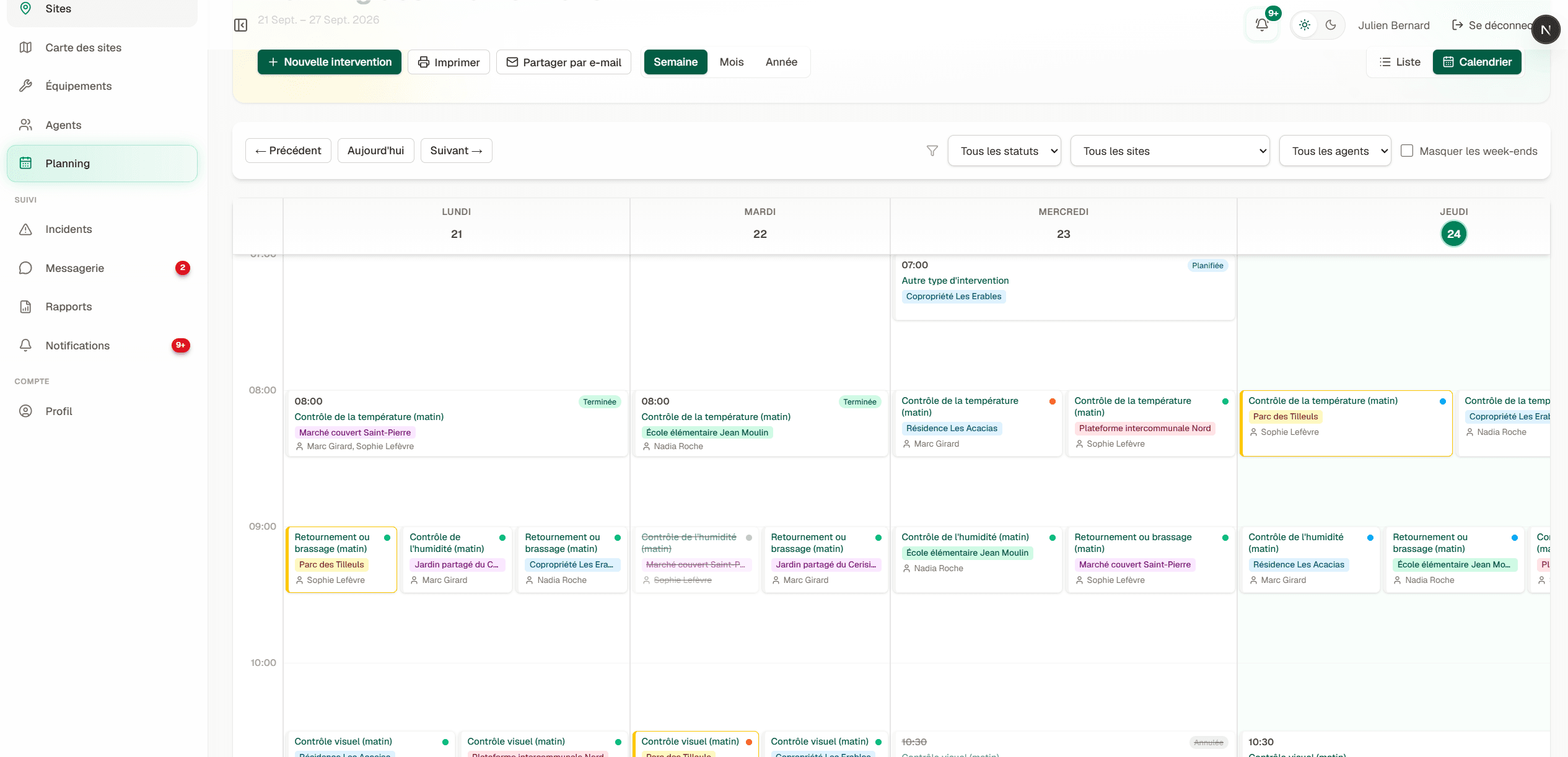Open Wednesday 07:00 Autre type d'intervention card
Image resolution: width=1568 pixels, height=757 pixels.
click(x=1064, y=287)
